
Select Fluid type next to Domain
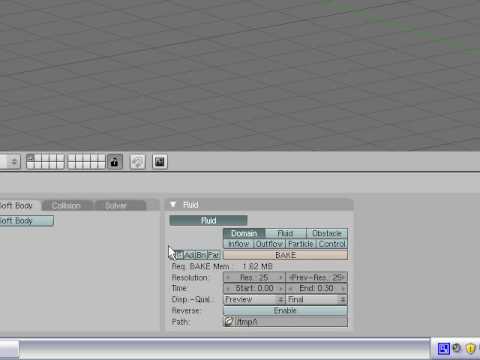click(x=286, y=233)
